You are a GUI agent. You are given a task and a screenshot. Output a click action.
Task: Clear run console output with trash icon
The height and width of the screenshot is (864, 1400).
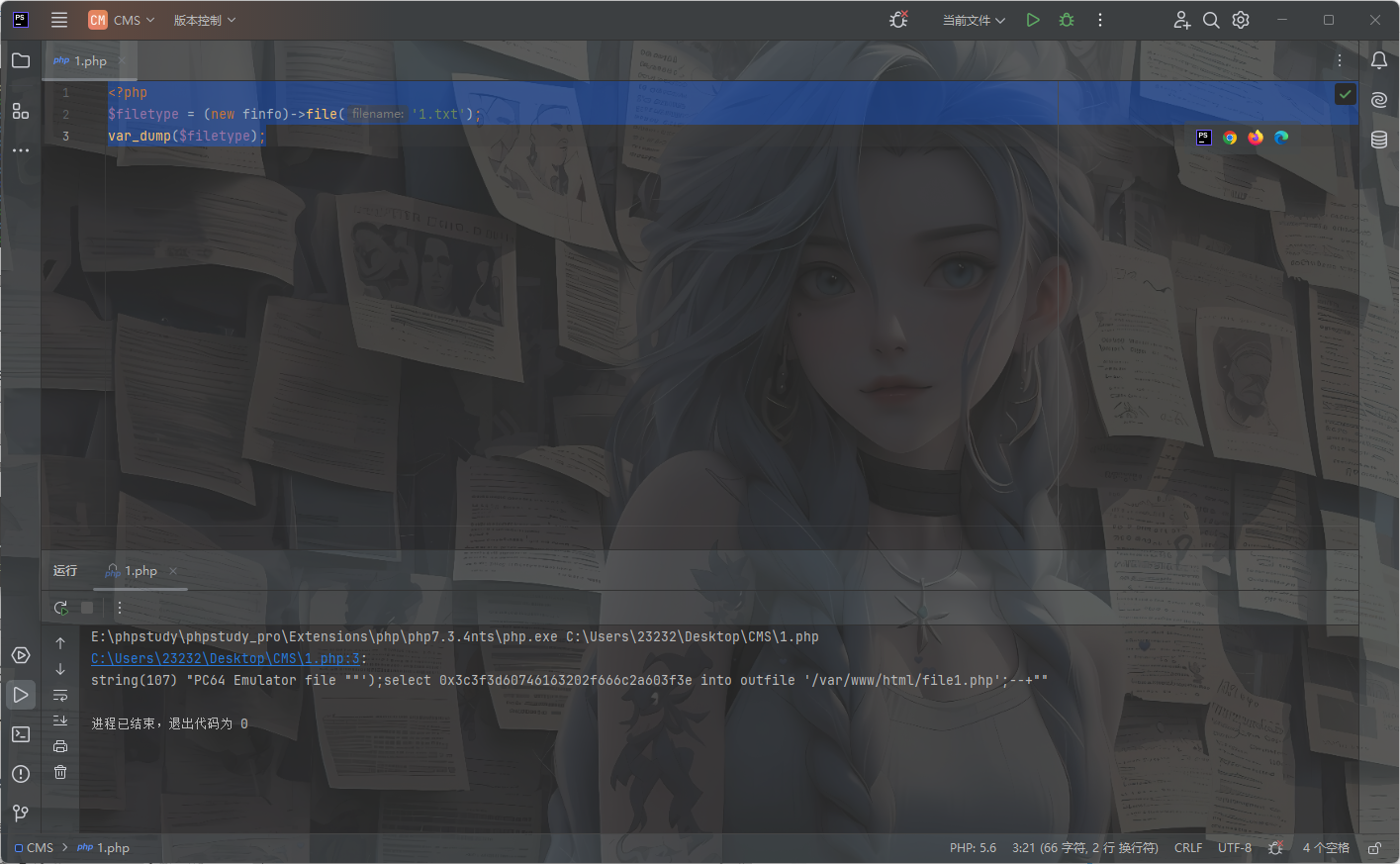click(60, 772)
